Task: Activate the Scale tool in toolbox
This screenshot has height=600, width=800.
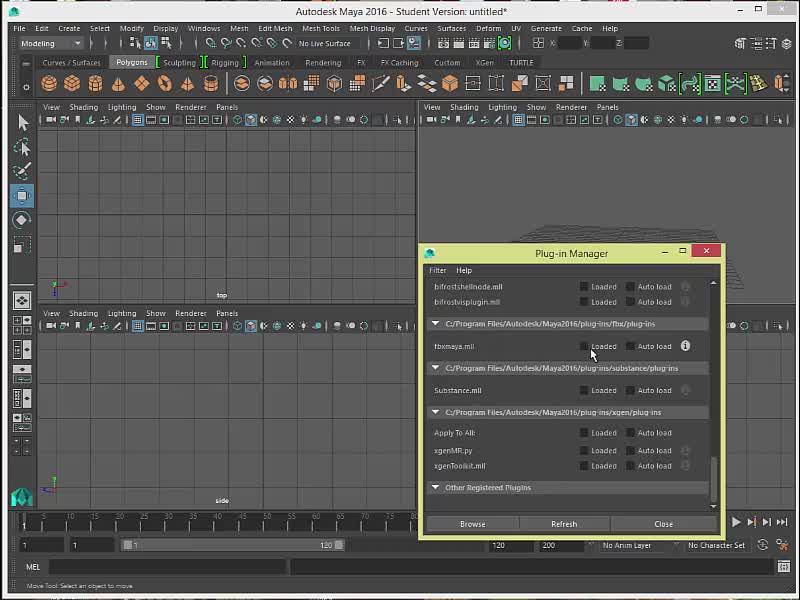Action: 22,245
